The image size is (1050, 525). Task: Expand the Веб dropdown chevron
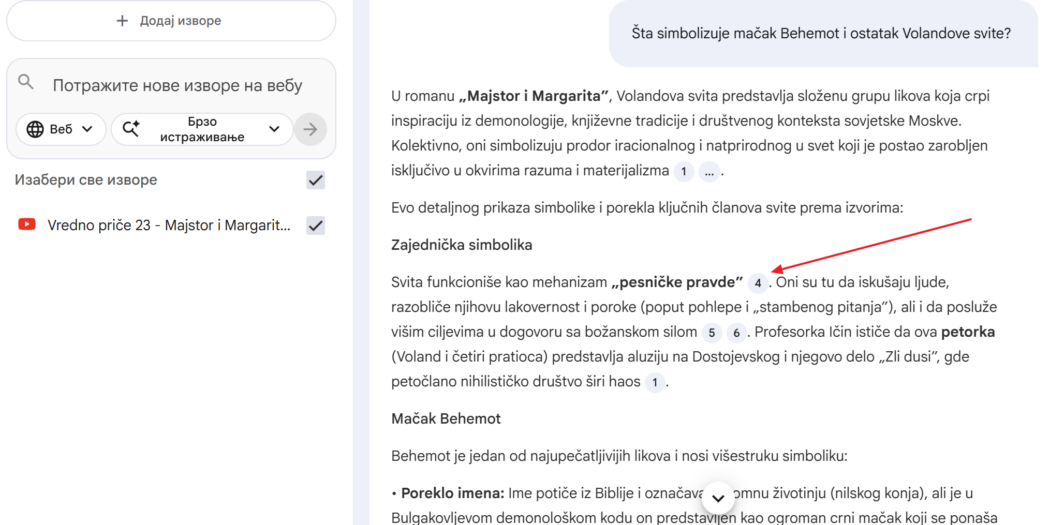[87, 129]
